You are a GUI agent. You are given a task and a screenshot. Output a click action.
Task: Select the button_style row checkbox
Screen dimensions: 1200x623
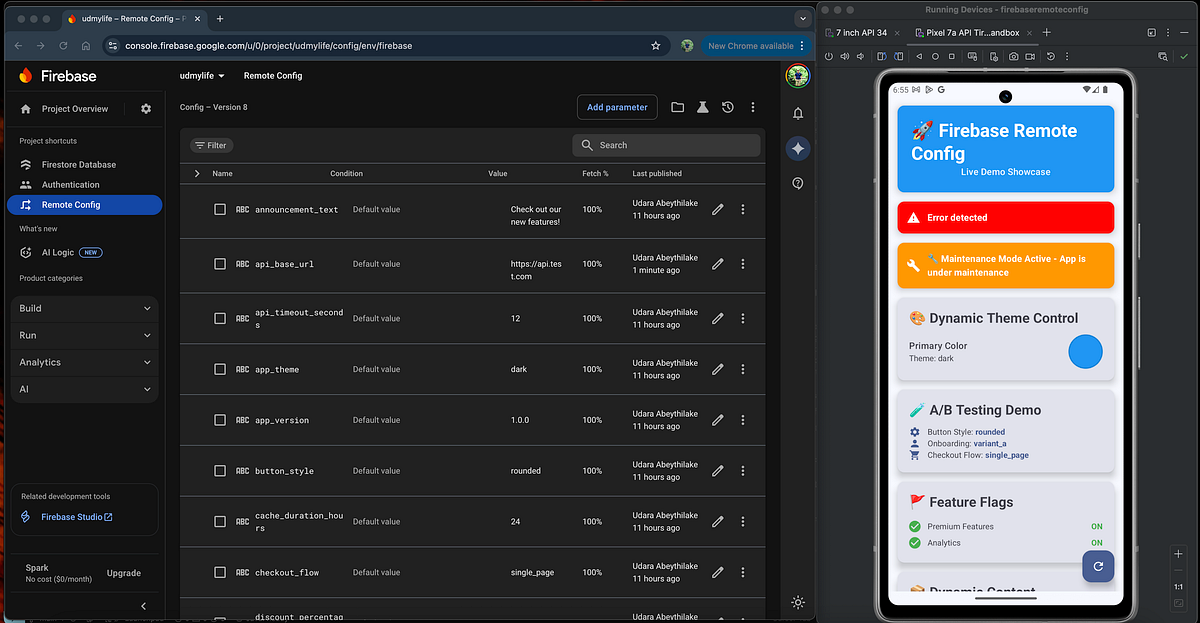(x=220, y=471)
